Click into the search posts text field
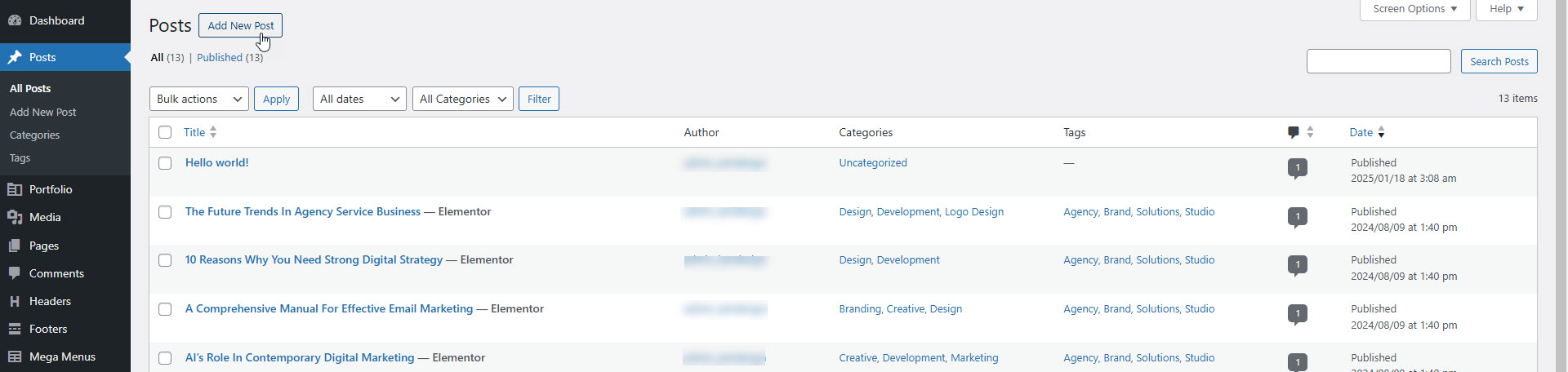 click(x=1378, y=61)
